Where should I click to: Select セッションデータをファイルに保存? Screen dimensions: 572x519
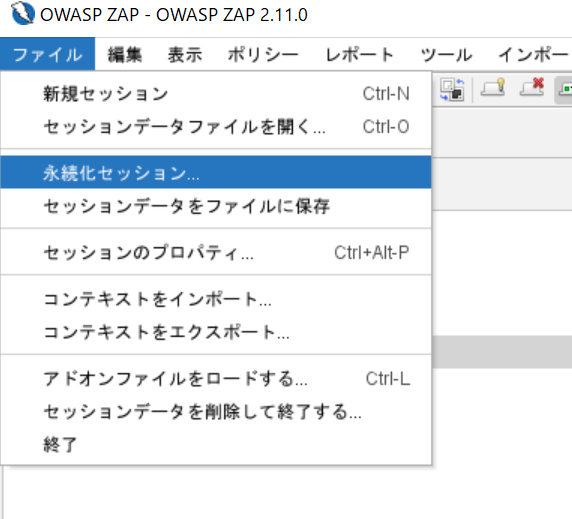(x=216, y=206)
